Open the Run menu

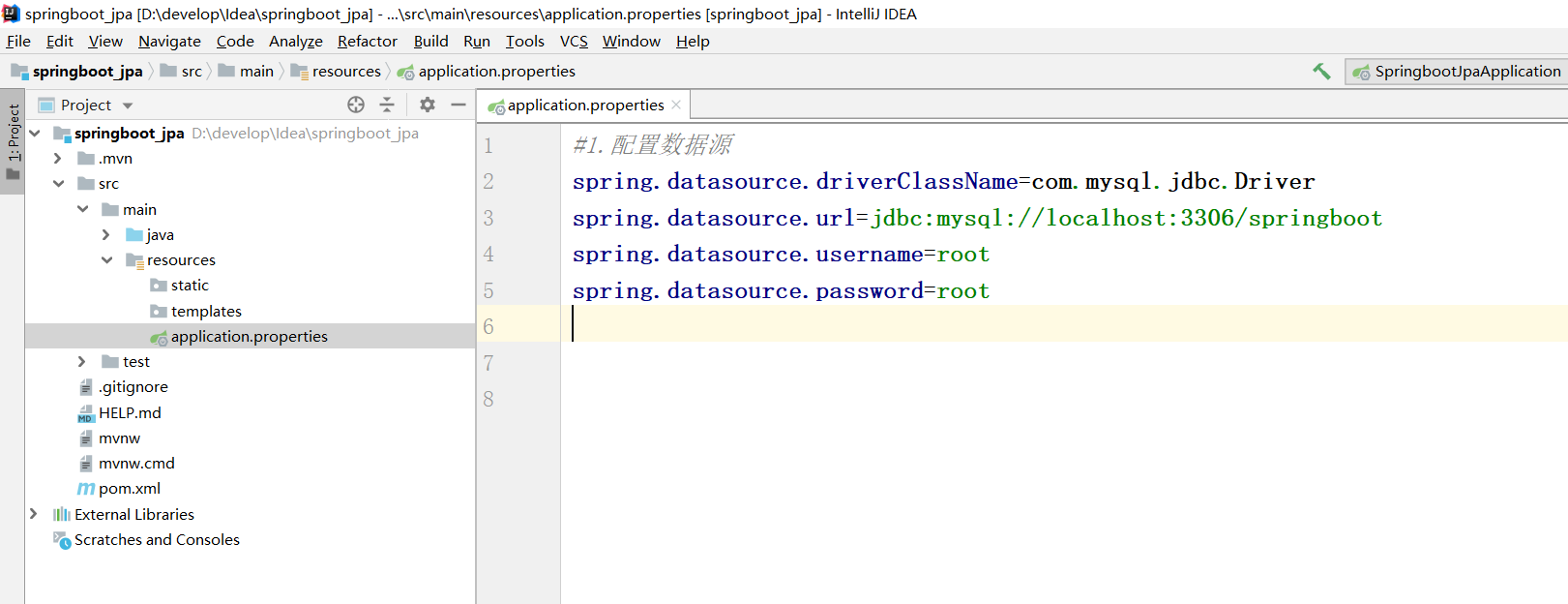pos(477,42)
